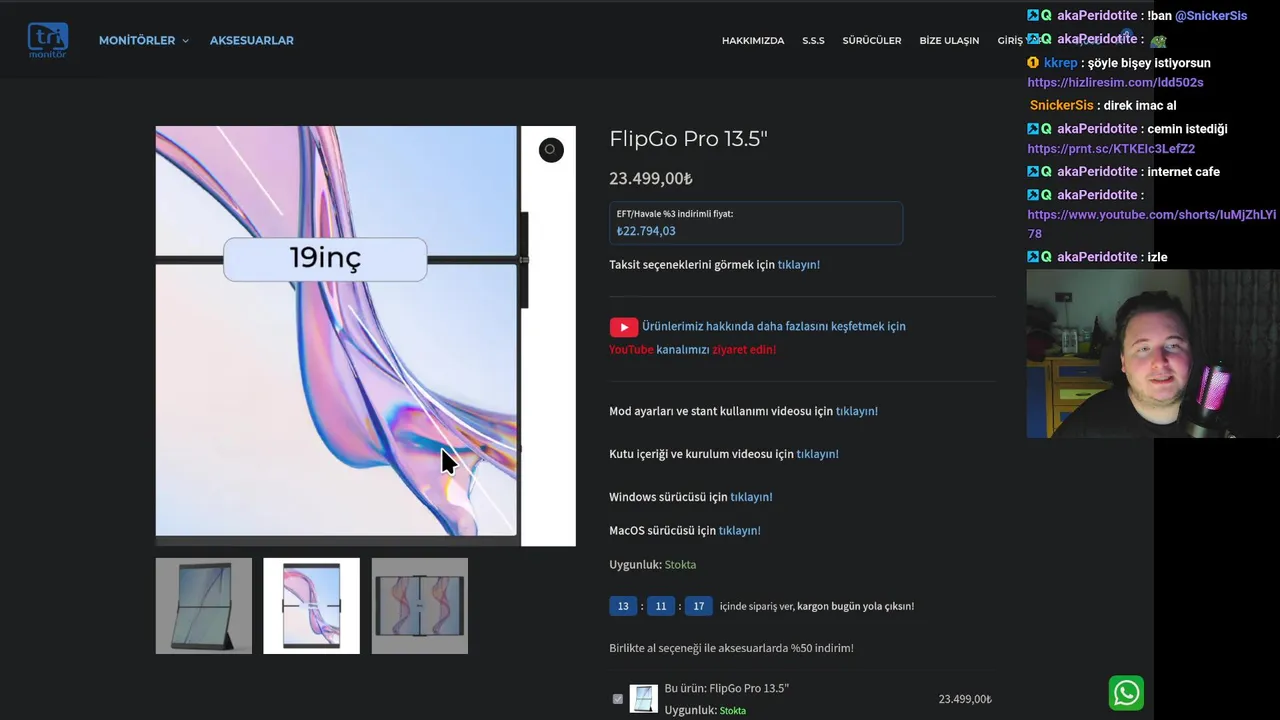
Task: Open the hizliresim.com link in chat
Action: (x=1115, y=83)
